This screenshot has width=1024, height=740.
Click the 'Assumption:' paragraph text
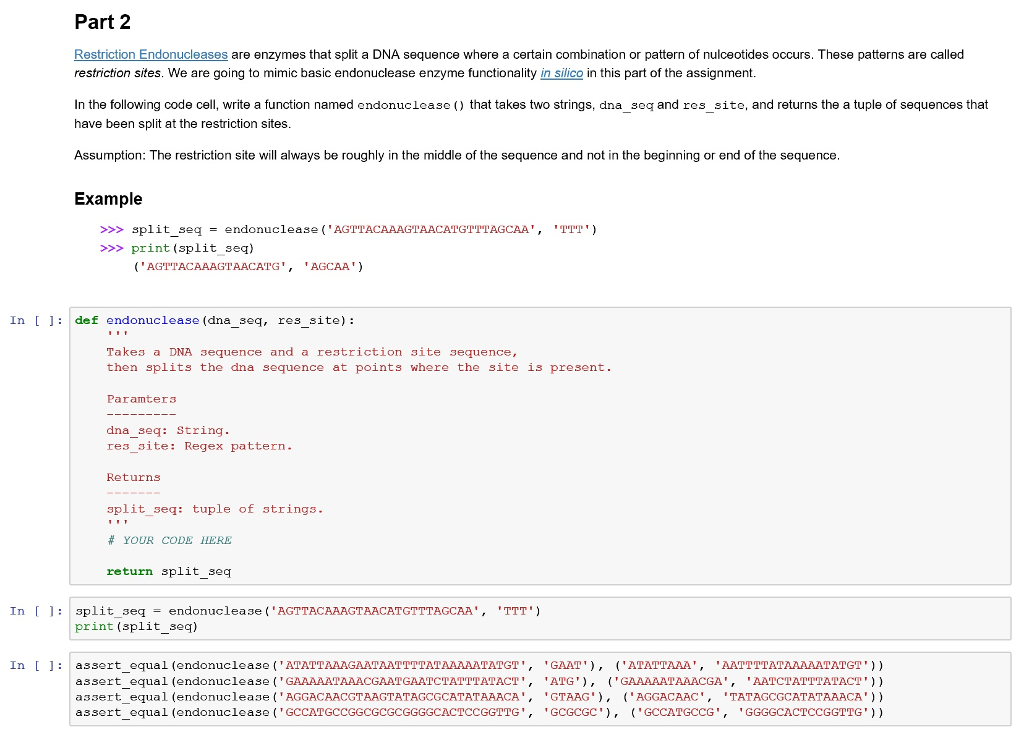456,155
